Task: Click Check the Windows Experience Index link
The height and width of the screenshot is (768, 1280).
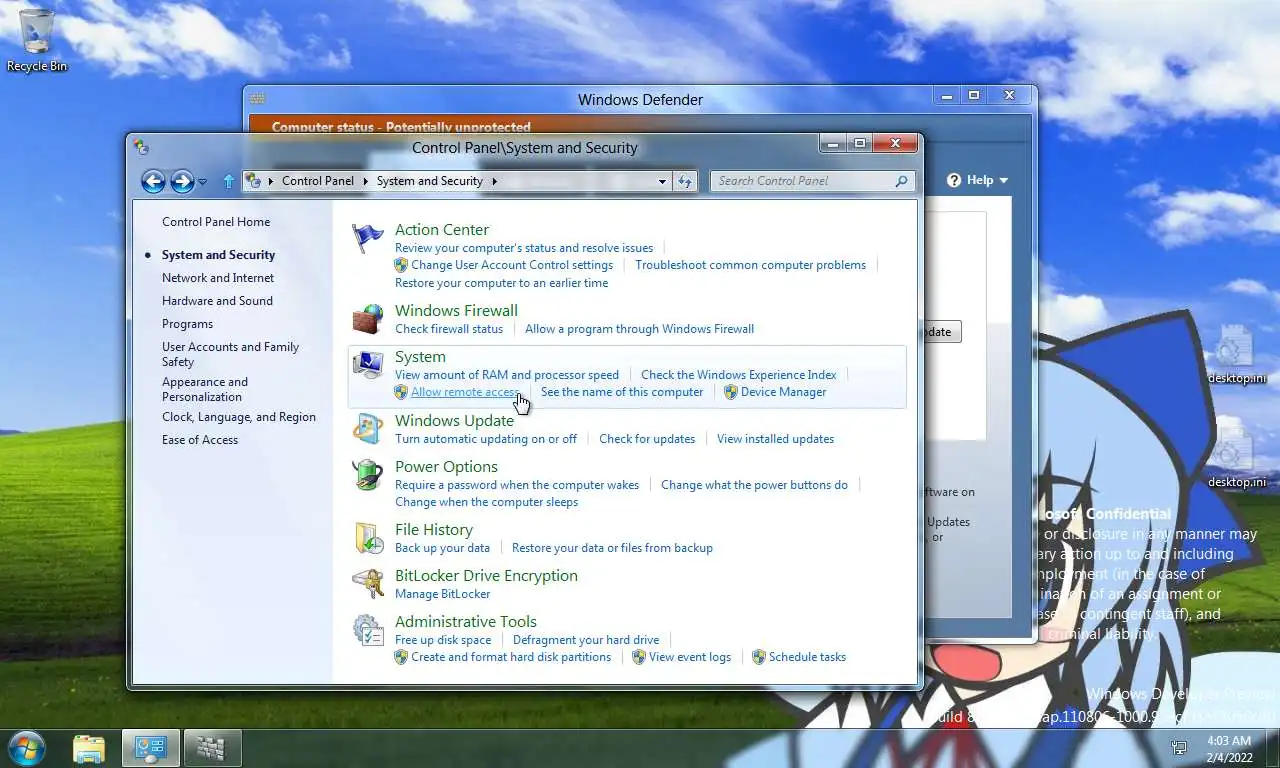Action: coord(739,375)
